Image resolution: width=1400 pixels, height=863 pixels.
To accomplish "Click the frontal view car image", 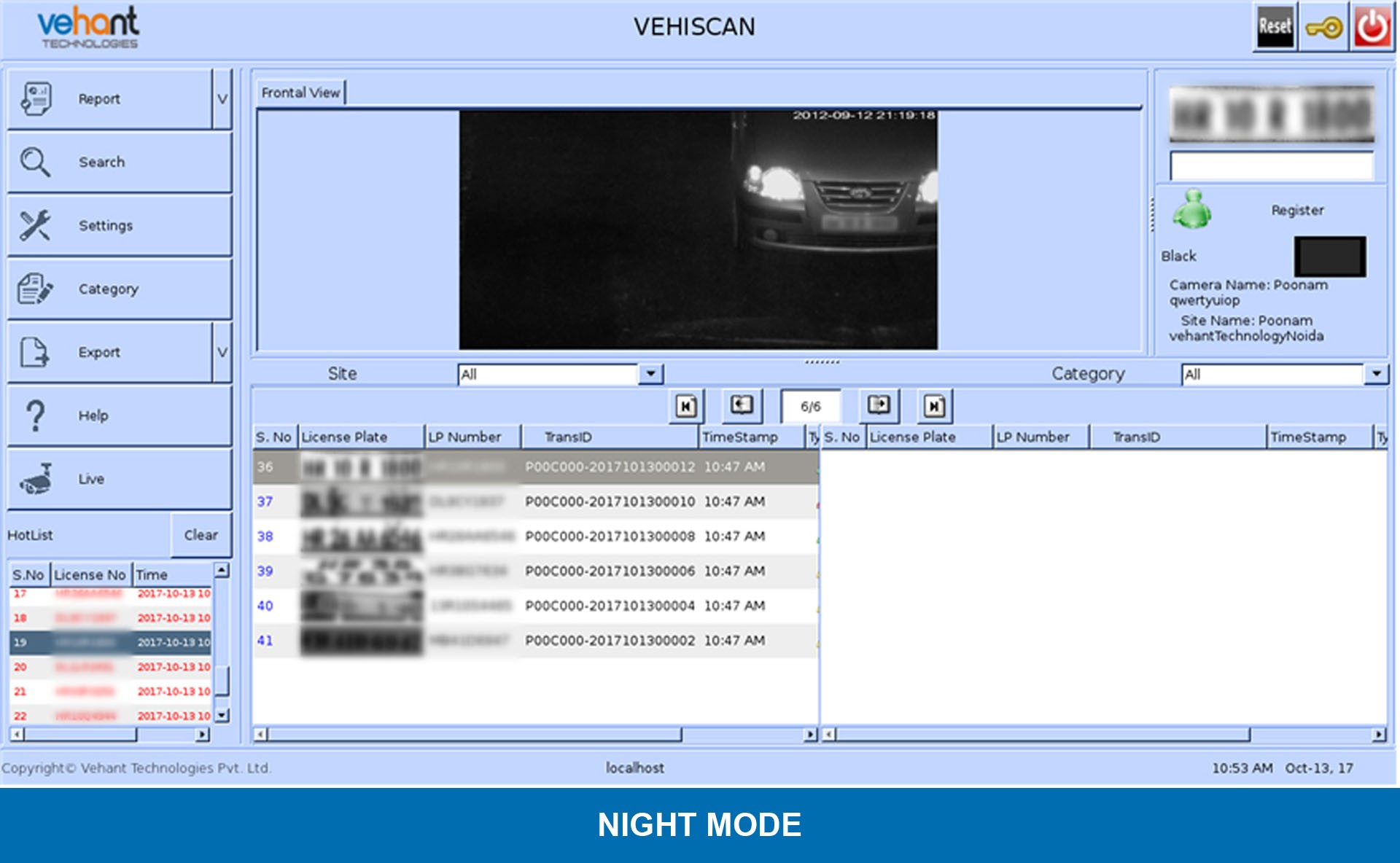I will click(698, 230).
